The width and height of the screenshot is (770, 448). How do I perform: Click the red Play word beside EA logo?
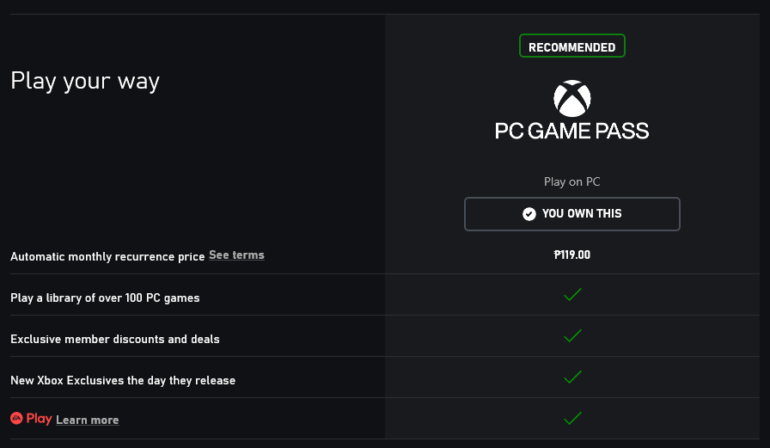[39, 419]
